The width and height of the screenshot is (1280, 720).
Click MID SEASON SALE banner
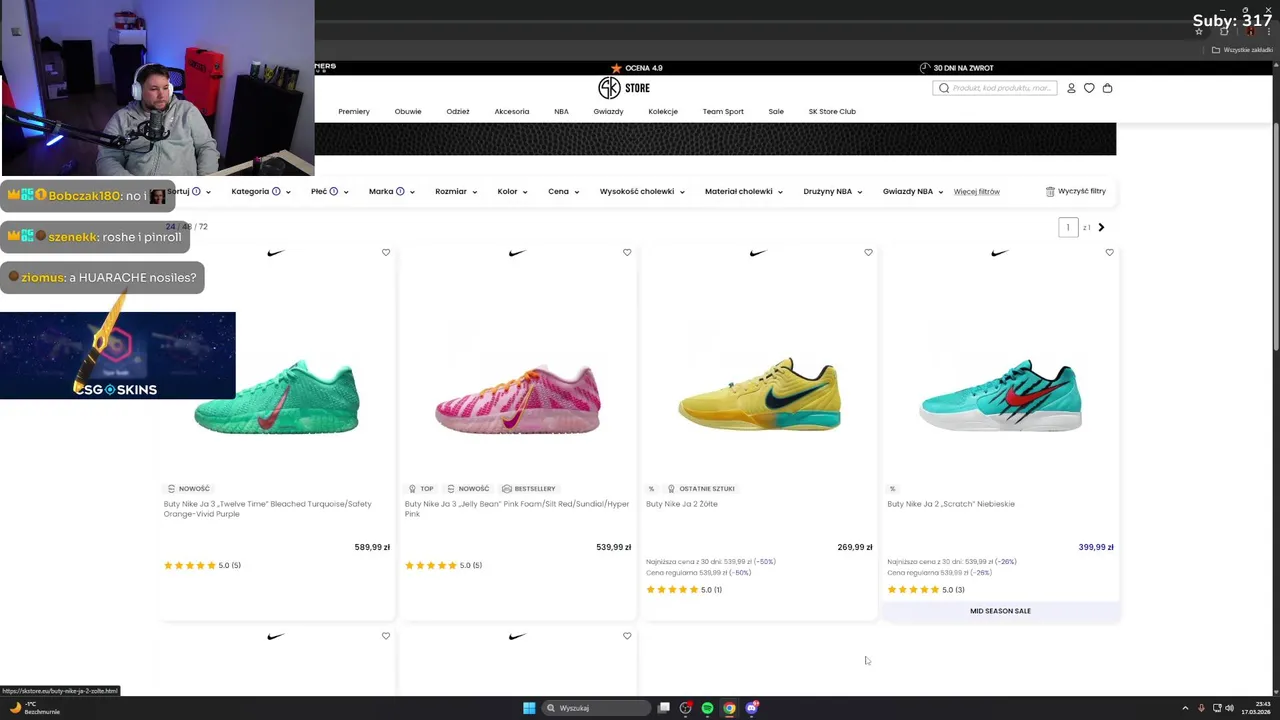(x=1000, y=611)
